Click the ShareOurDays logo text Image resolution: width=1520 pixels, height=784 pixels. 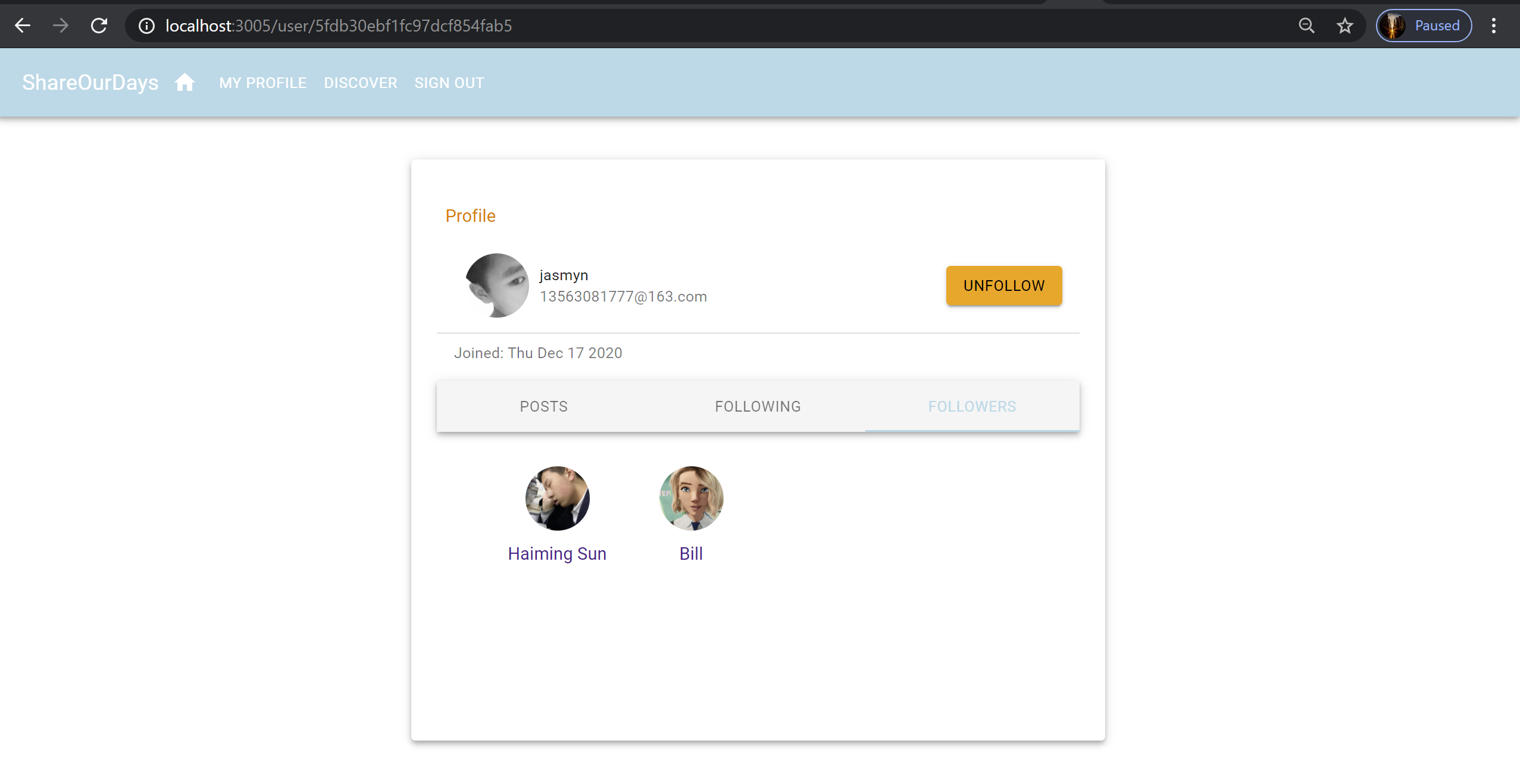coord(90,82)
